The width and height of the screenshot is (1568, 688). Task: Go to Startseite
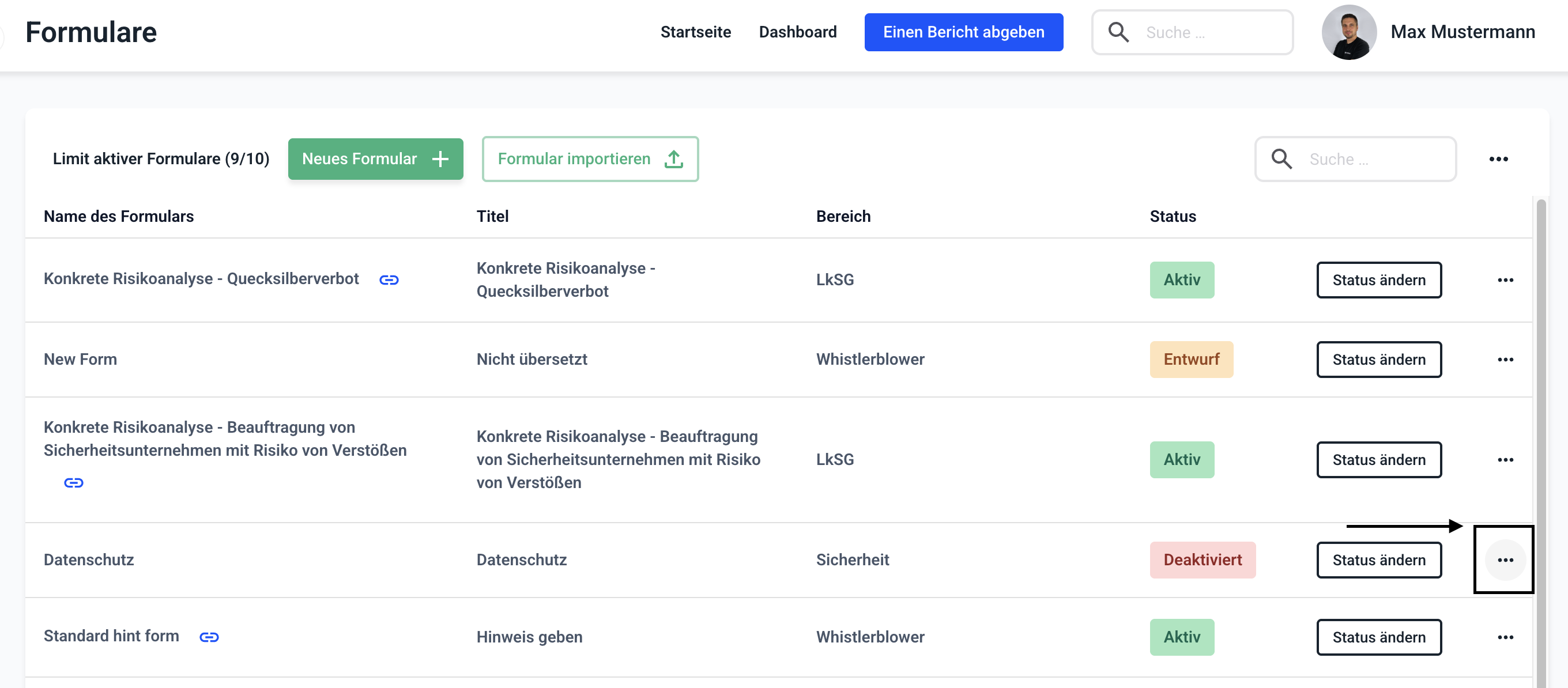695,32
